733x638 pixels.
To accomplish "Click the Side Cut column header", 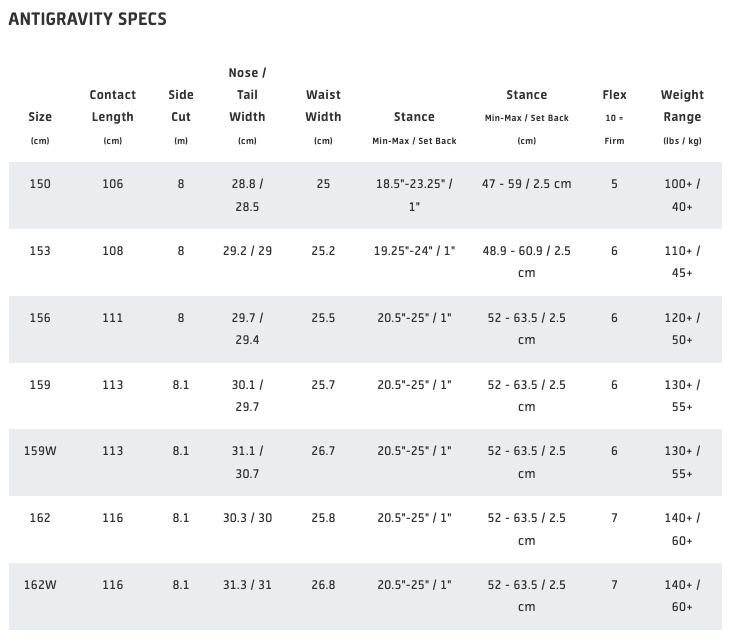I will pyautogui.click(x=181, y=106).
